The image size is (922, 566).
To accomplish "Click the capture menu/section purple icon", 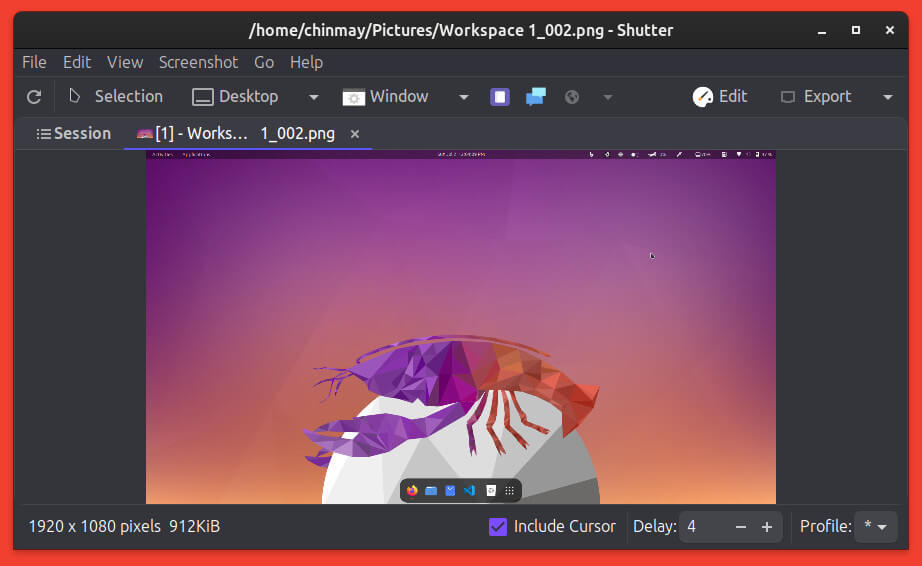I will click(500, 97).
